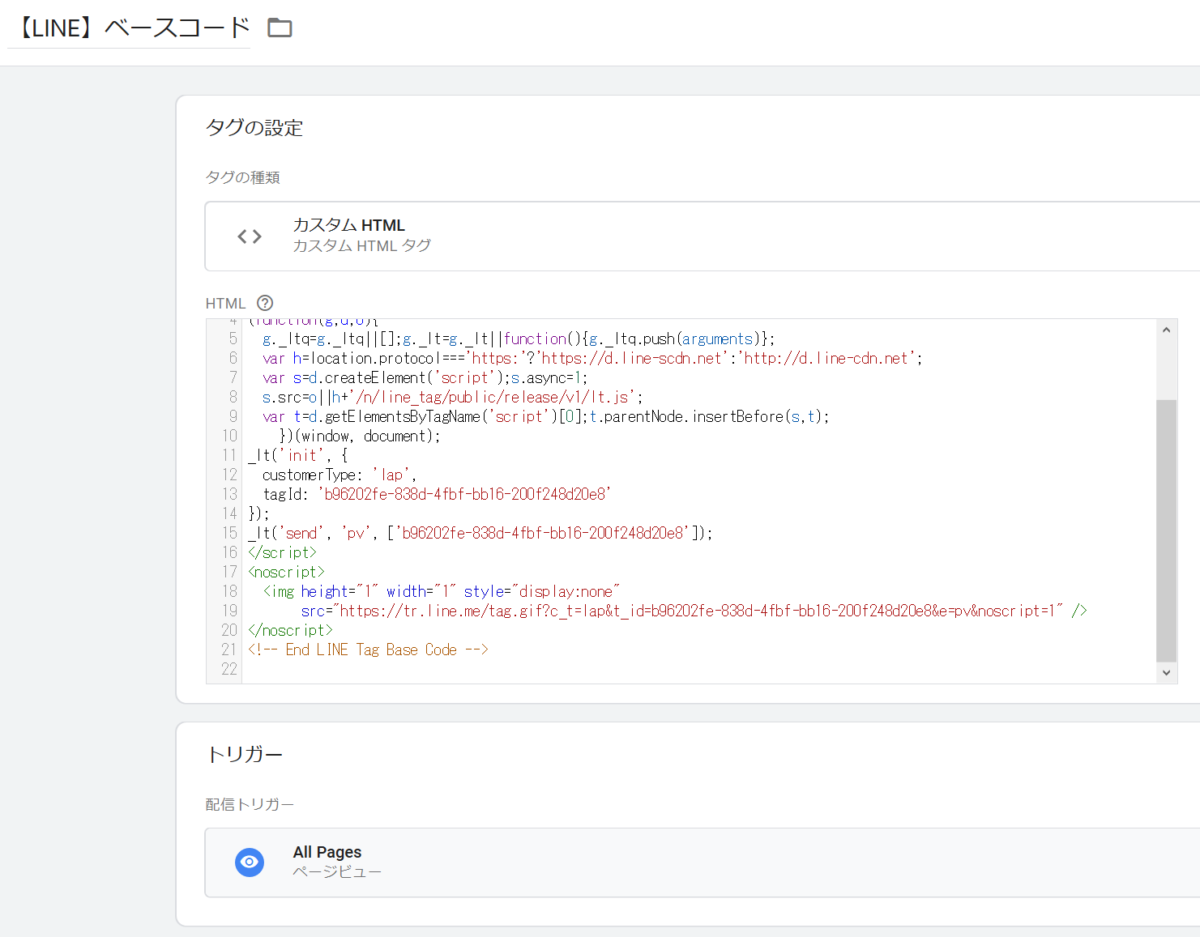The height and width of the screenshot is (937, 1200).
Task: Click the HTML field label
Action: pyautogui.click(x=225, y=303)
